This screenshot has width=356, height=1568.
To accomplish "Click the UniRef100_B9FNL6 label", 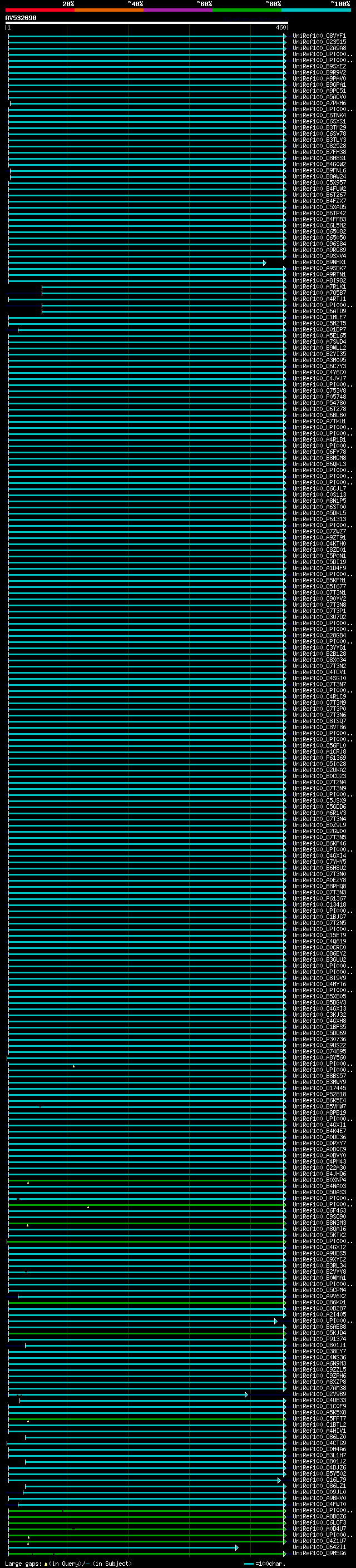I will pyautogui.click(x=319, y=170).
